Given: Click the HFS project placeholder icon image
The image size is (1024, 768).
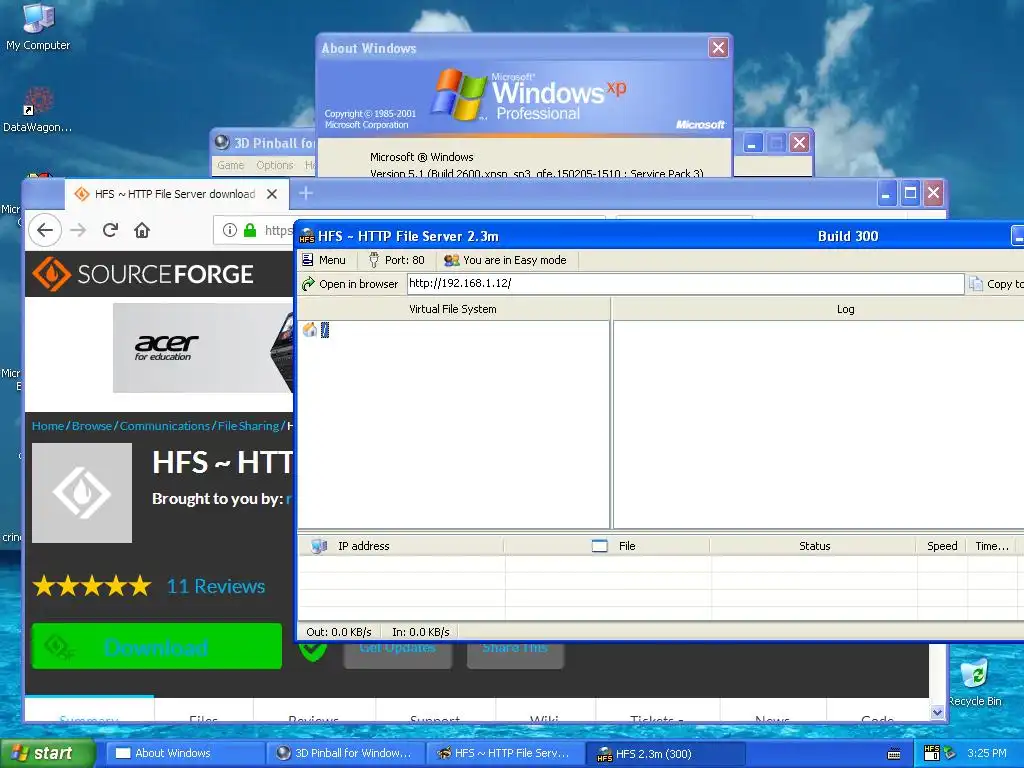Looking at the screenshot, I should [82, 493].
